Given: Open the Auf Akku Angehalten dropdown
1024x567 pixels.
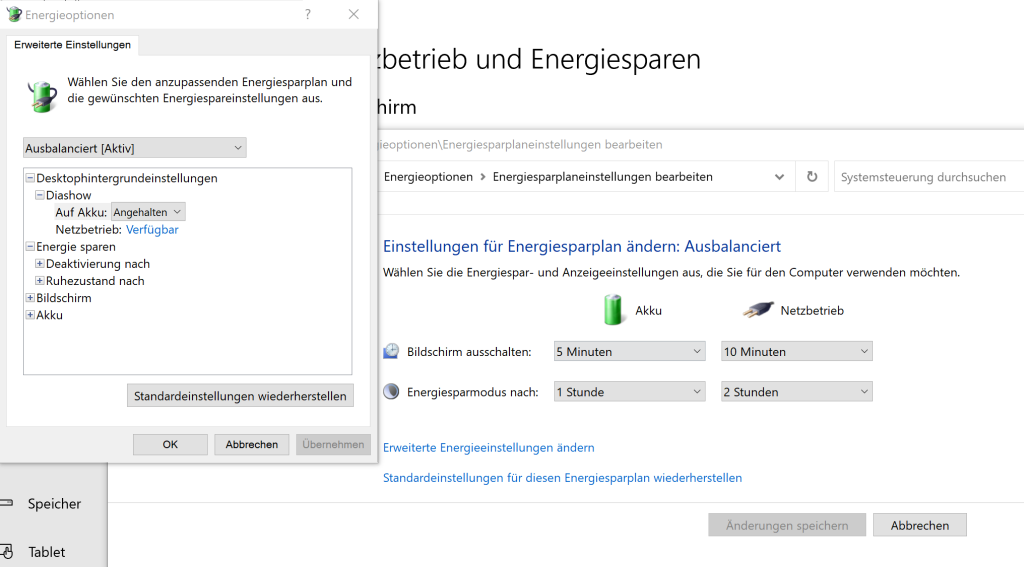Looking at the screenshot, I should click(148, 212).
